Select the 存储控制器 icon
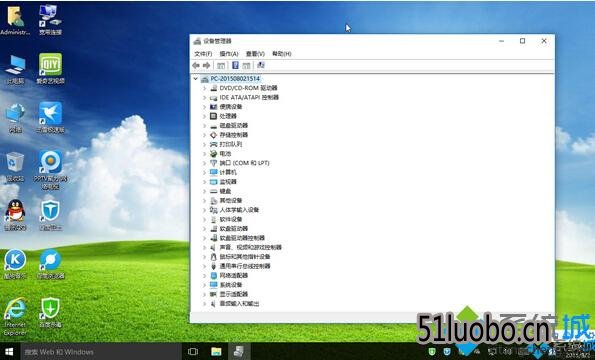595x360 pixels. click(214, 135)
